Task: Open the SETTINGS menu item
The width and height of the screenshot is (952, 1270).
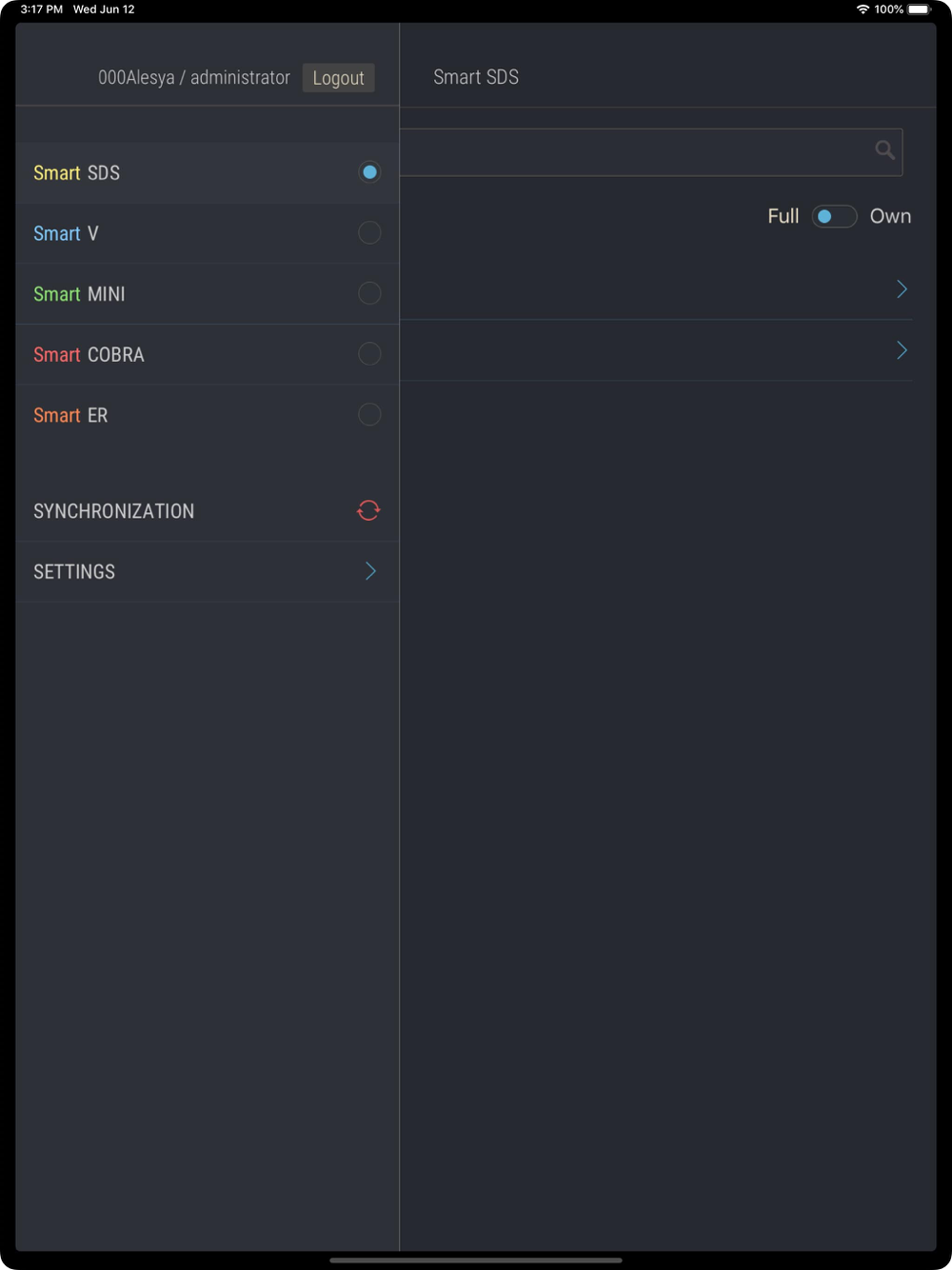Action: click(208, 572)
